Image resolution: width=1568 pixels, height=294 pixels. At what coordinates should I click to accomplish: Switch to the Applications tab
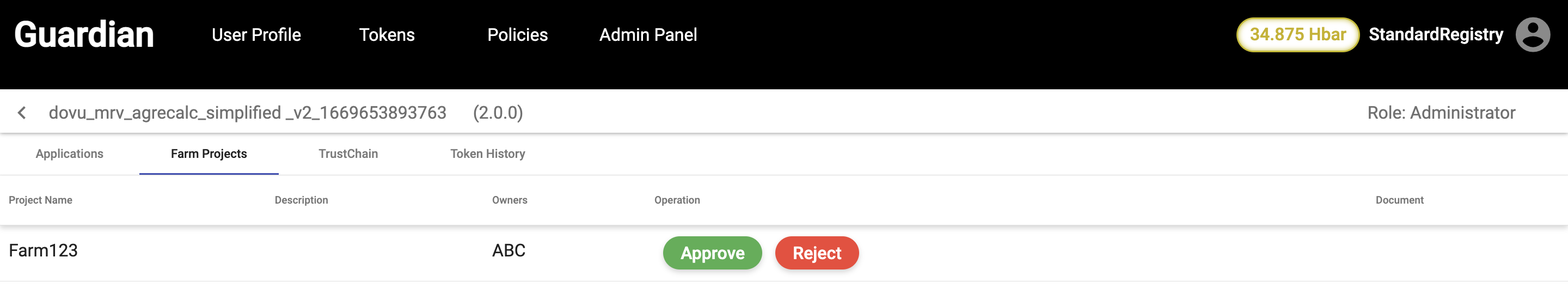click(69, 154)
